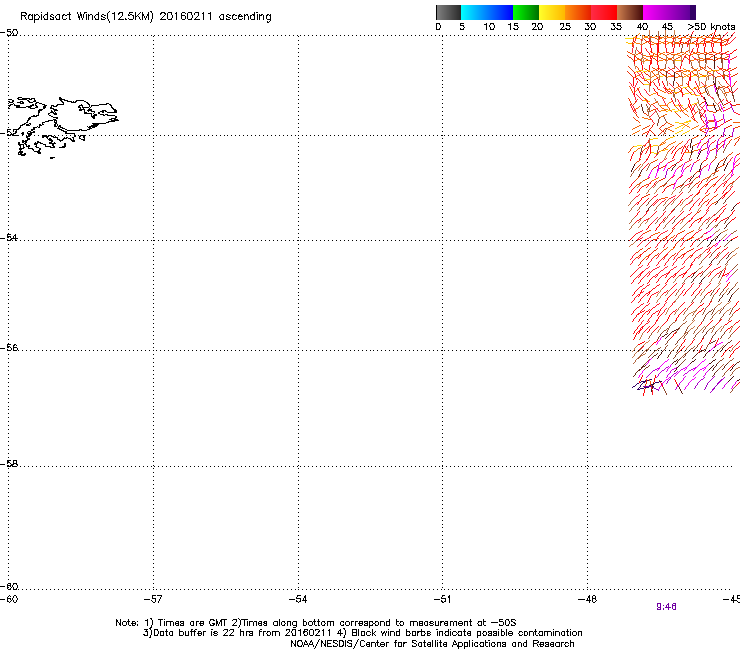740x650 pixels.
Task: Click the '-57' longitude axis label
Action: (153, 599)
